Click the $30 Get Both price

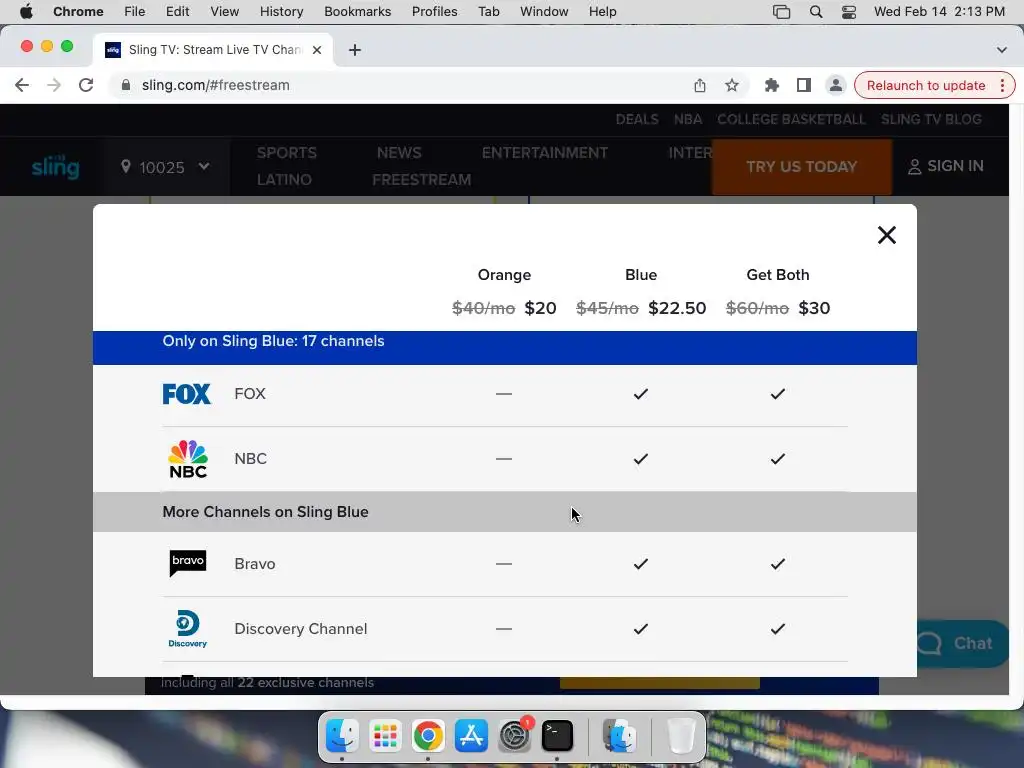click(x=814, y=308)
